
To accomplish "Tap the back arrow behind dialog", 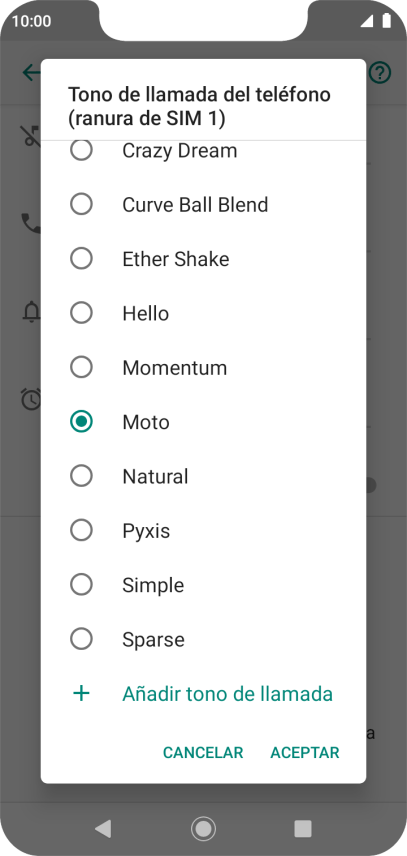I will point(31,72).
